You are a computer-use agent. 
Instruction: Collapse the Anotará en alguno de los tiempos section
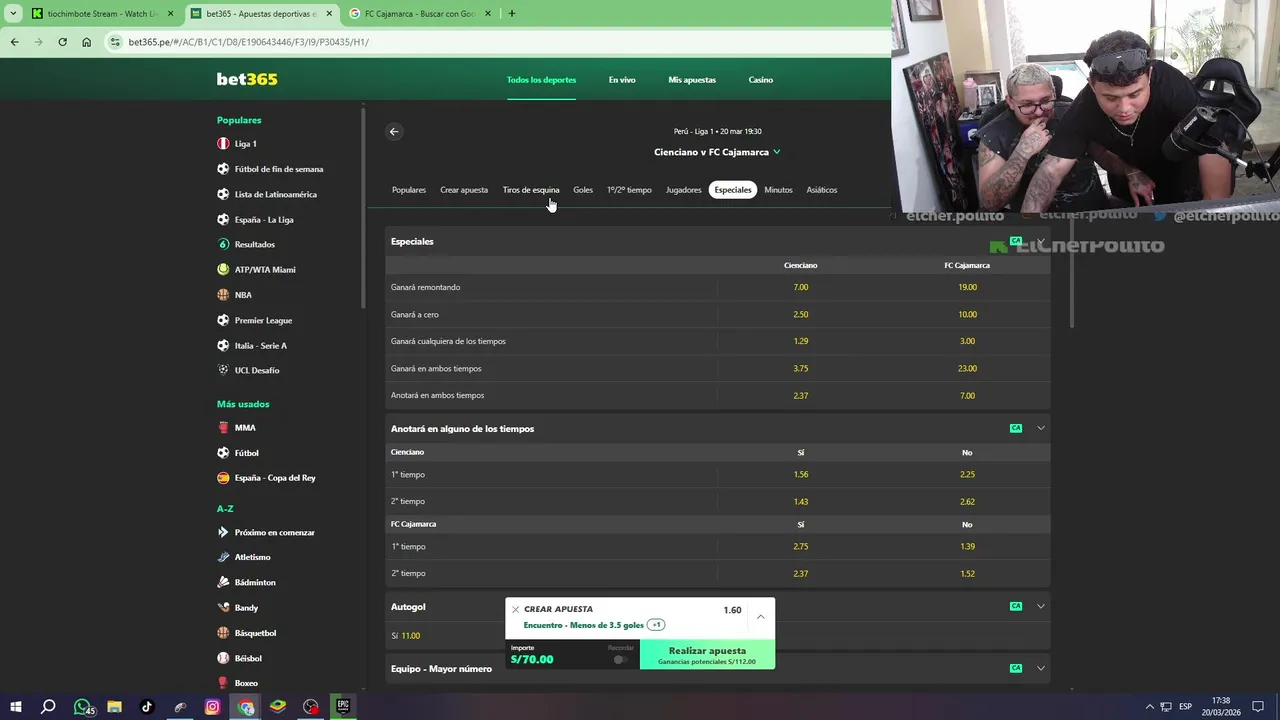coord(1041,428)
